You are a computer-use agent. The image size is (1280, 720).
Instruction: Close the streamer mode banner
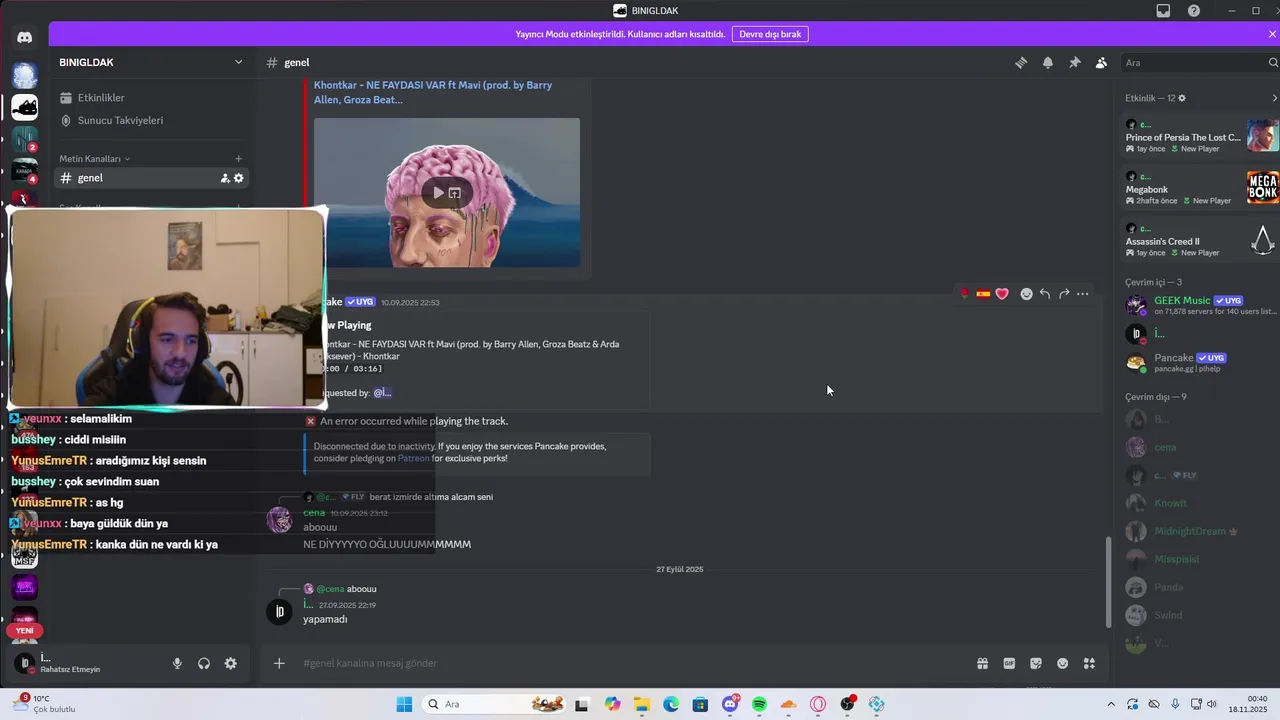tap(1272, 34)
